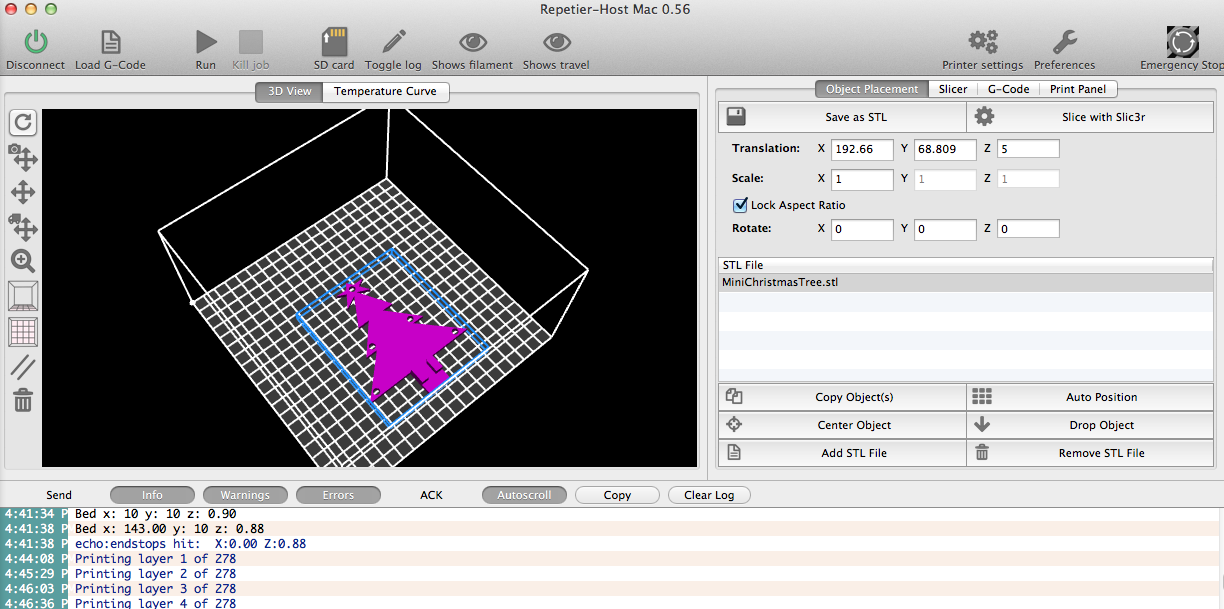Select the rotate camera move tool

[23, 157]
